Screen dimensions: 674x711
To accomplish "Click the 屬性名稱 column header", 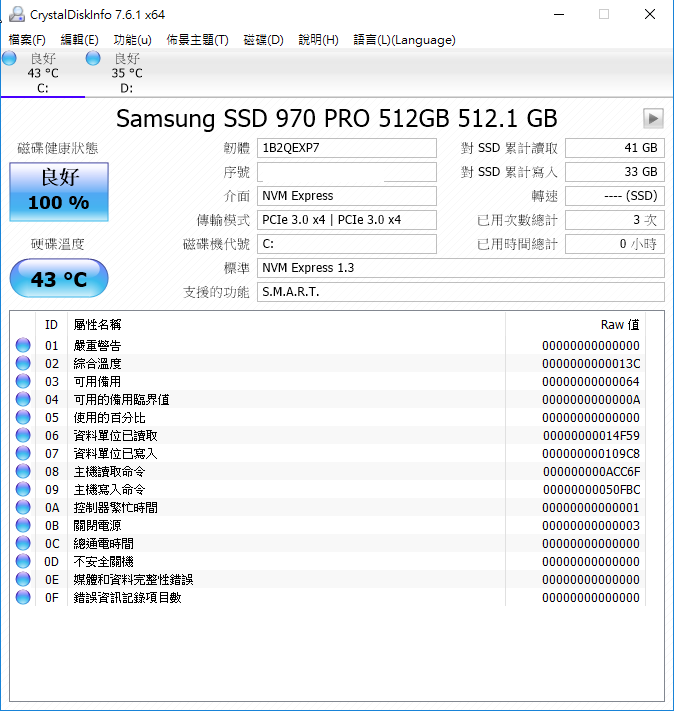I will [98, 325].
